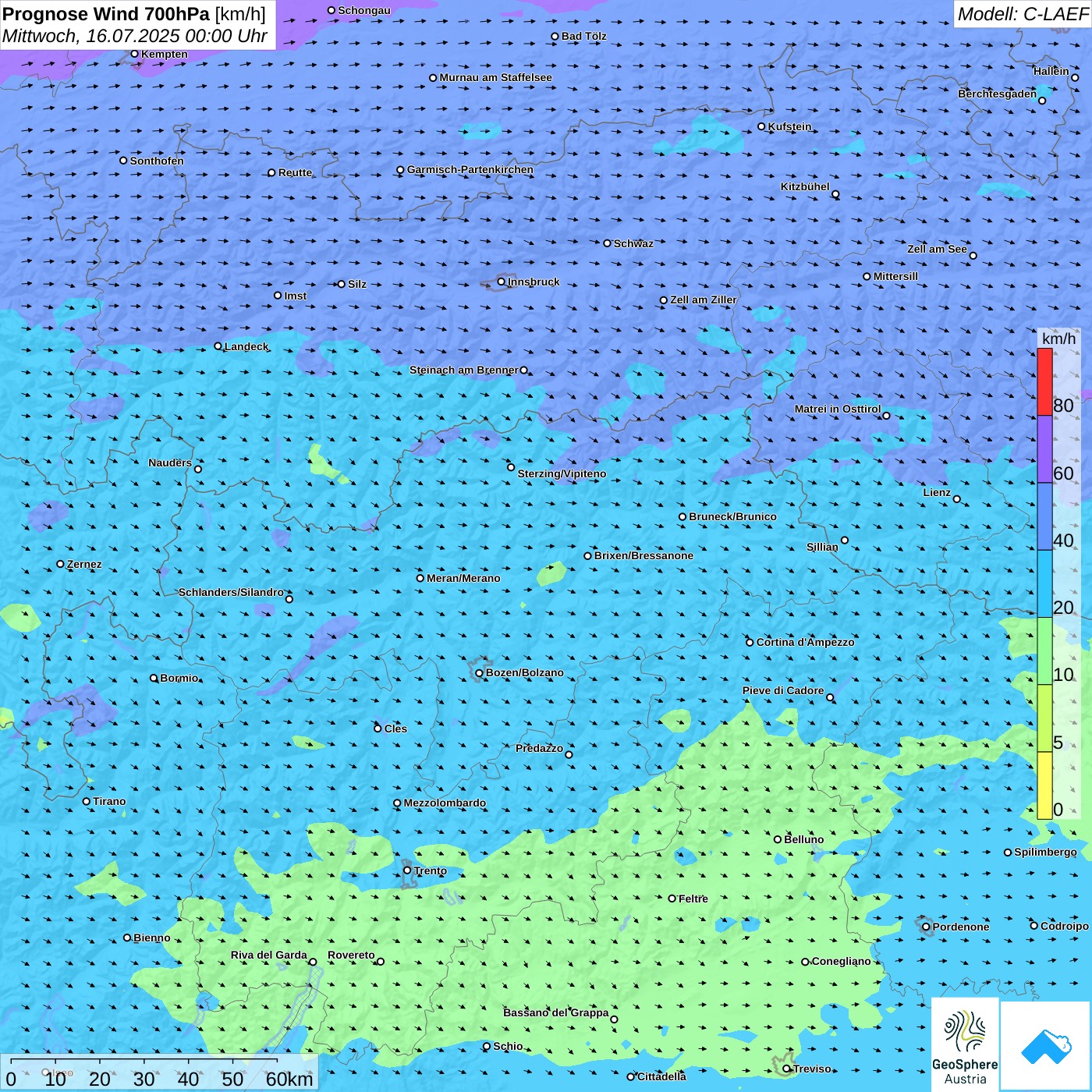1092x1092 pixels.
Task: Click the 'Mezzolombardo' label
Action: point(445,803)
